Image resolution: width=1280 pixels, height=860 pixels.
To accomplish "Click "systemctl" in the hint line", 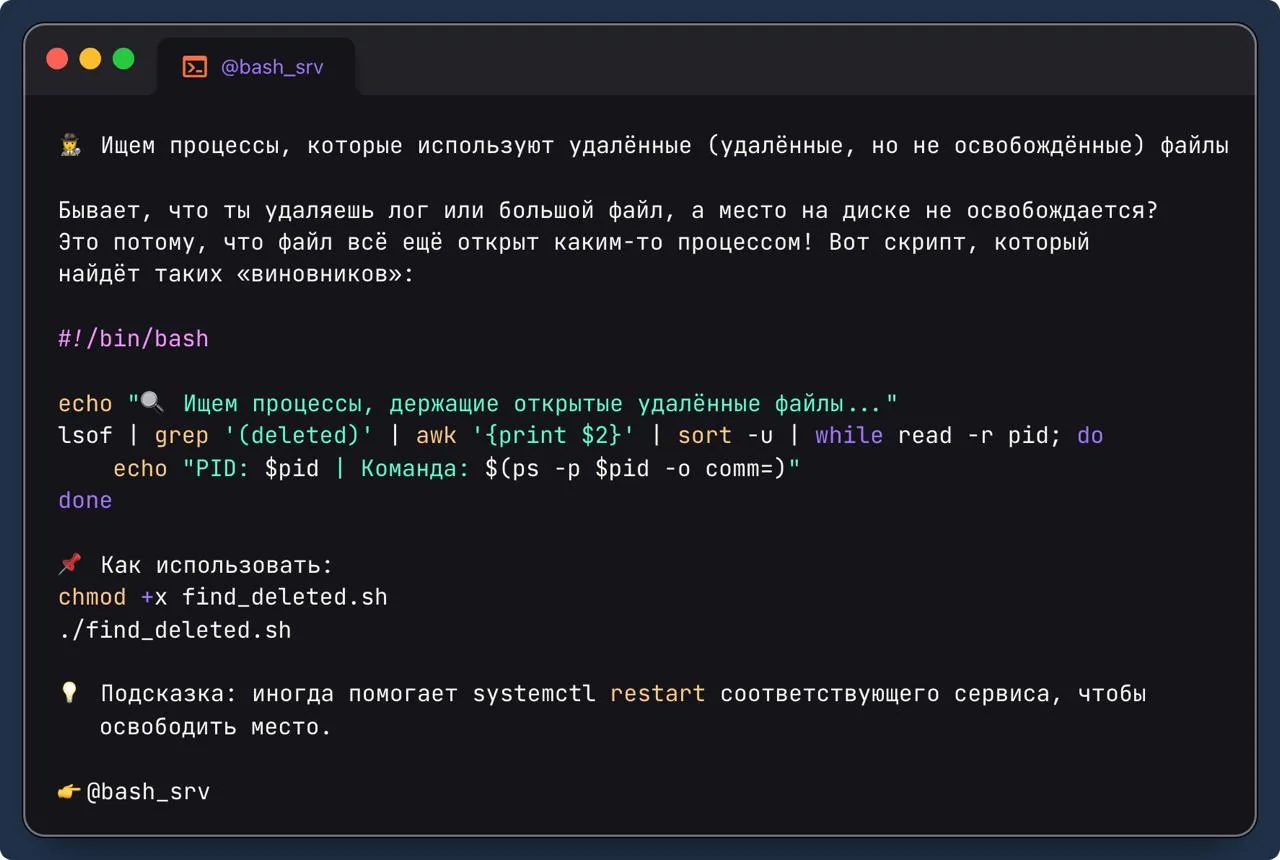I will pyautogui.click(x=534, y=694).
